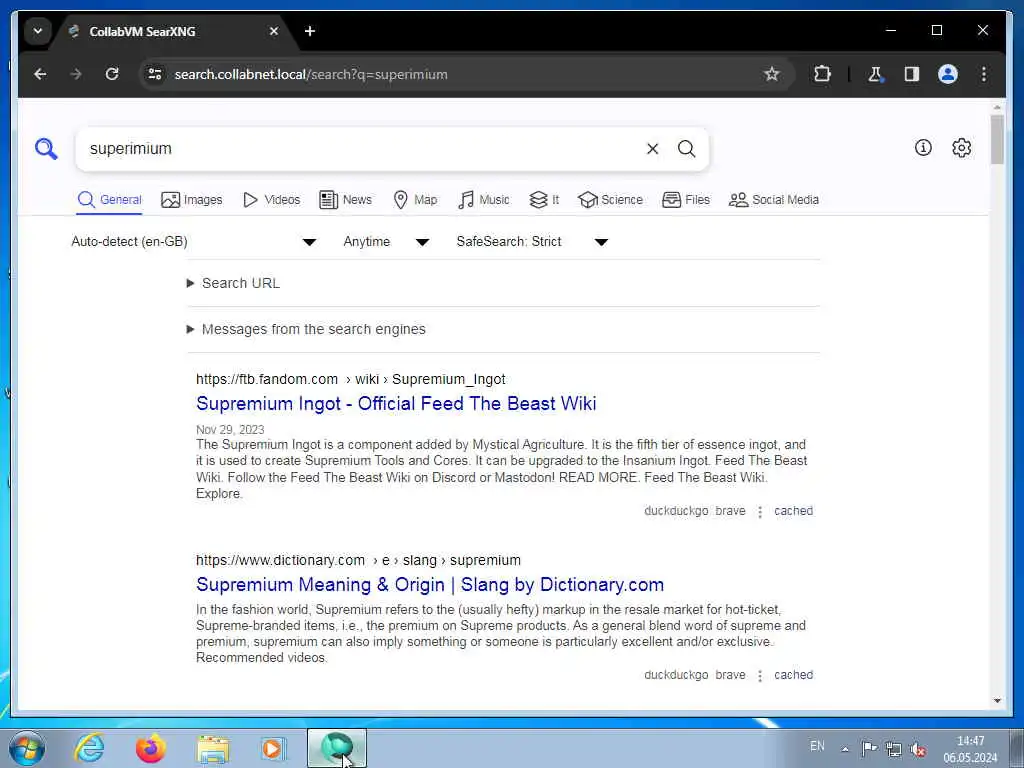Viewport: 1024px width, 768px height.
Task: Switch to the Music category
Action: pyautogui.click(x=483, y=200)
